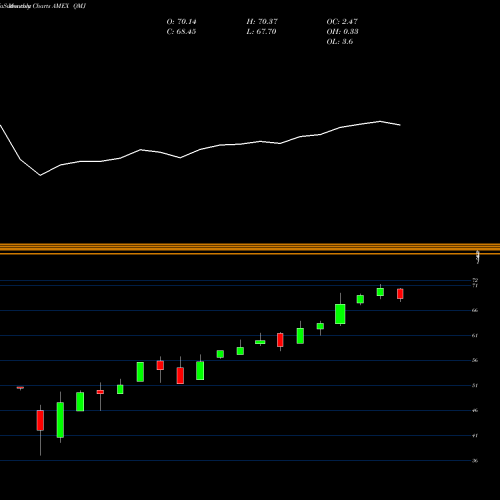Viewport: 500px width, 500px height.
Task: Click the 51 price axis label
Action: [x=475, y=385]
